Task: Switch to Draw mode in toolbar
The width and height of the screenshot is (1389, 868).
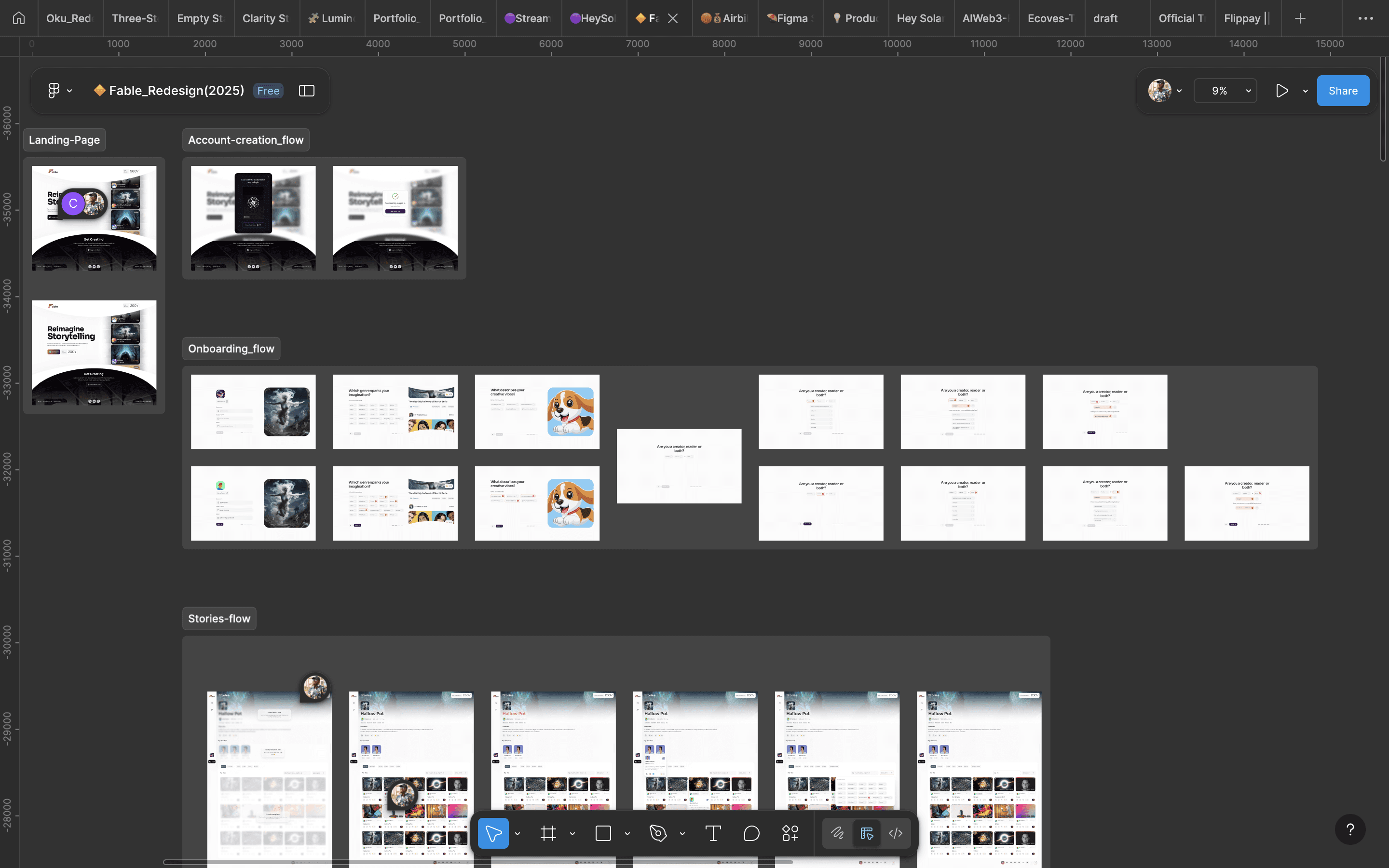Action: tap(837, 833)
